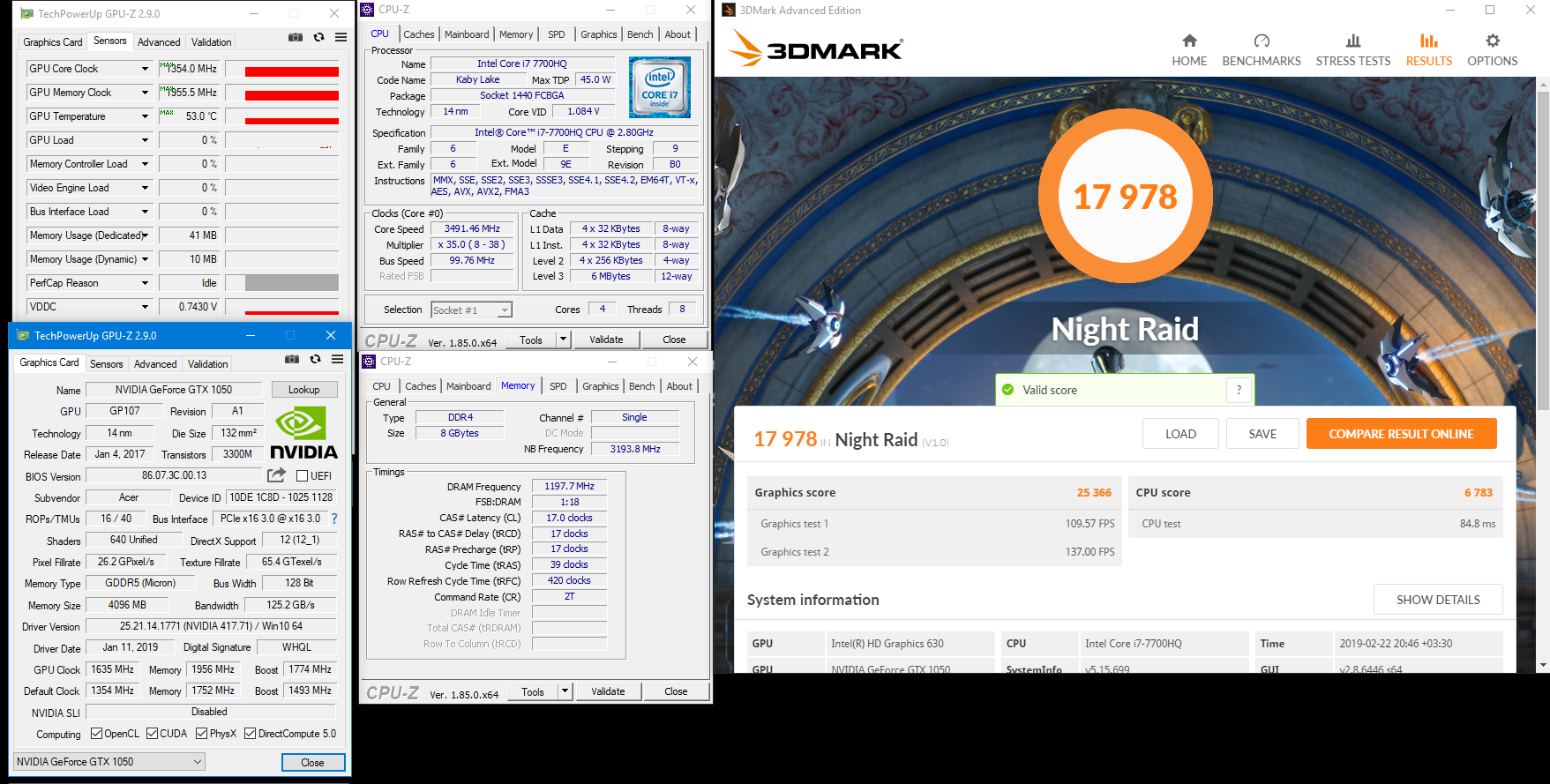1550x784 pixels.
Task: Click GPU-Z Sensors title bar app icon
Action: (x=26, y=13)
